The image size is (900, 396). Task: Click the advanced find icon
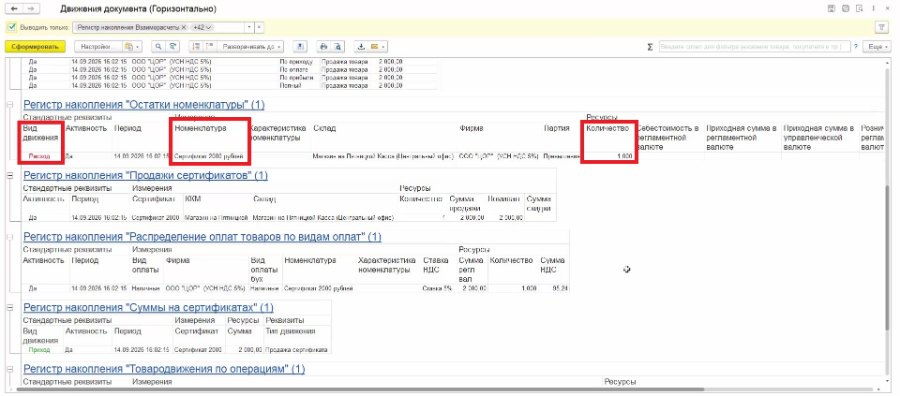pyautogui.click(x=172, y=46)
